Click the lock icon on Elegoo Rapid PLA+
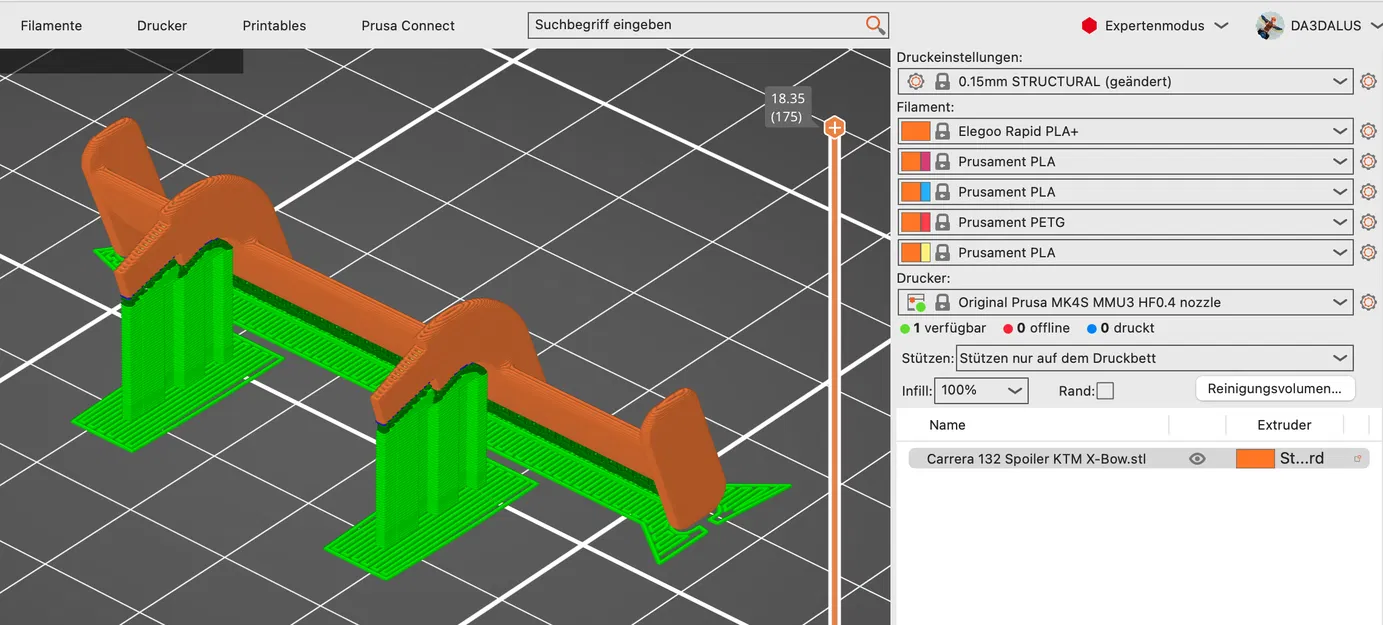The height and width of the screenshot is (625, 1383). [x=942, y=131]
